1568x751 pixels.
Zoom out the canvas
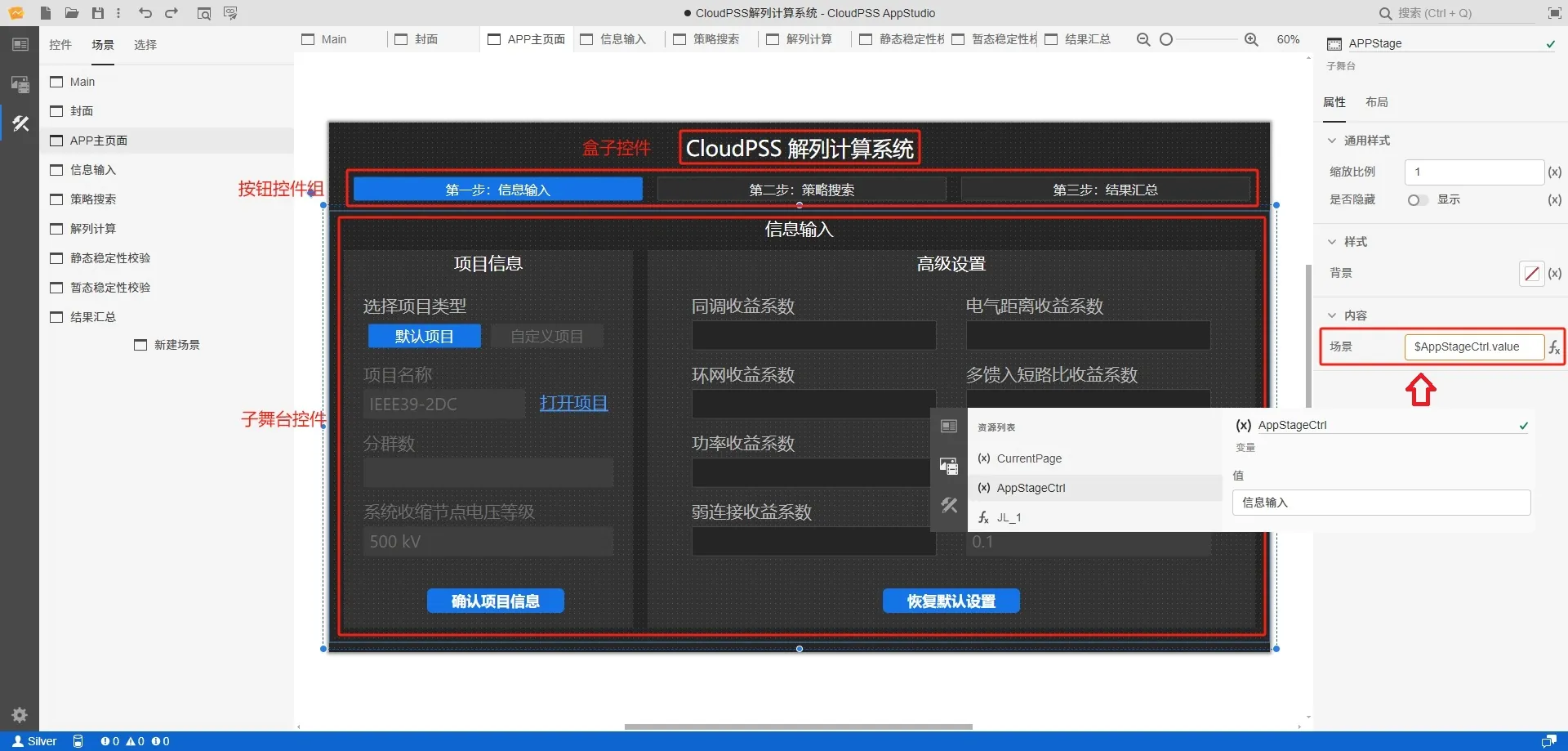point(1143,39)
